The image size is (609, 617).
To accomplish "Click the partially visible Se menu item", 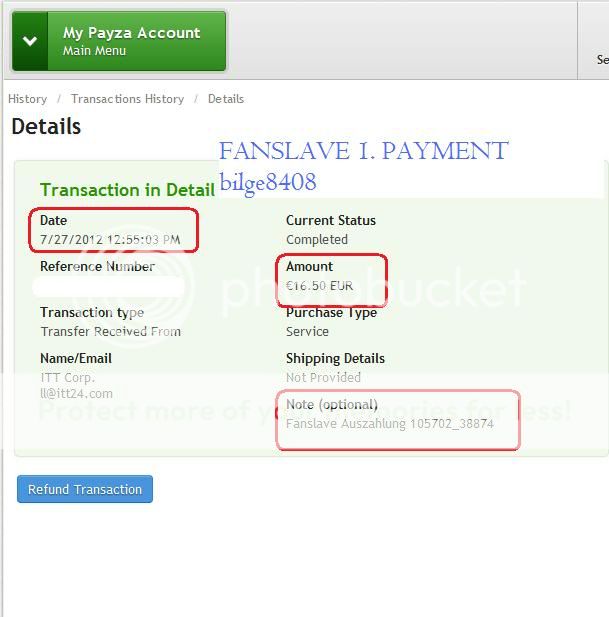I will 602,60.
